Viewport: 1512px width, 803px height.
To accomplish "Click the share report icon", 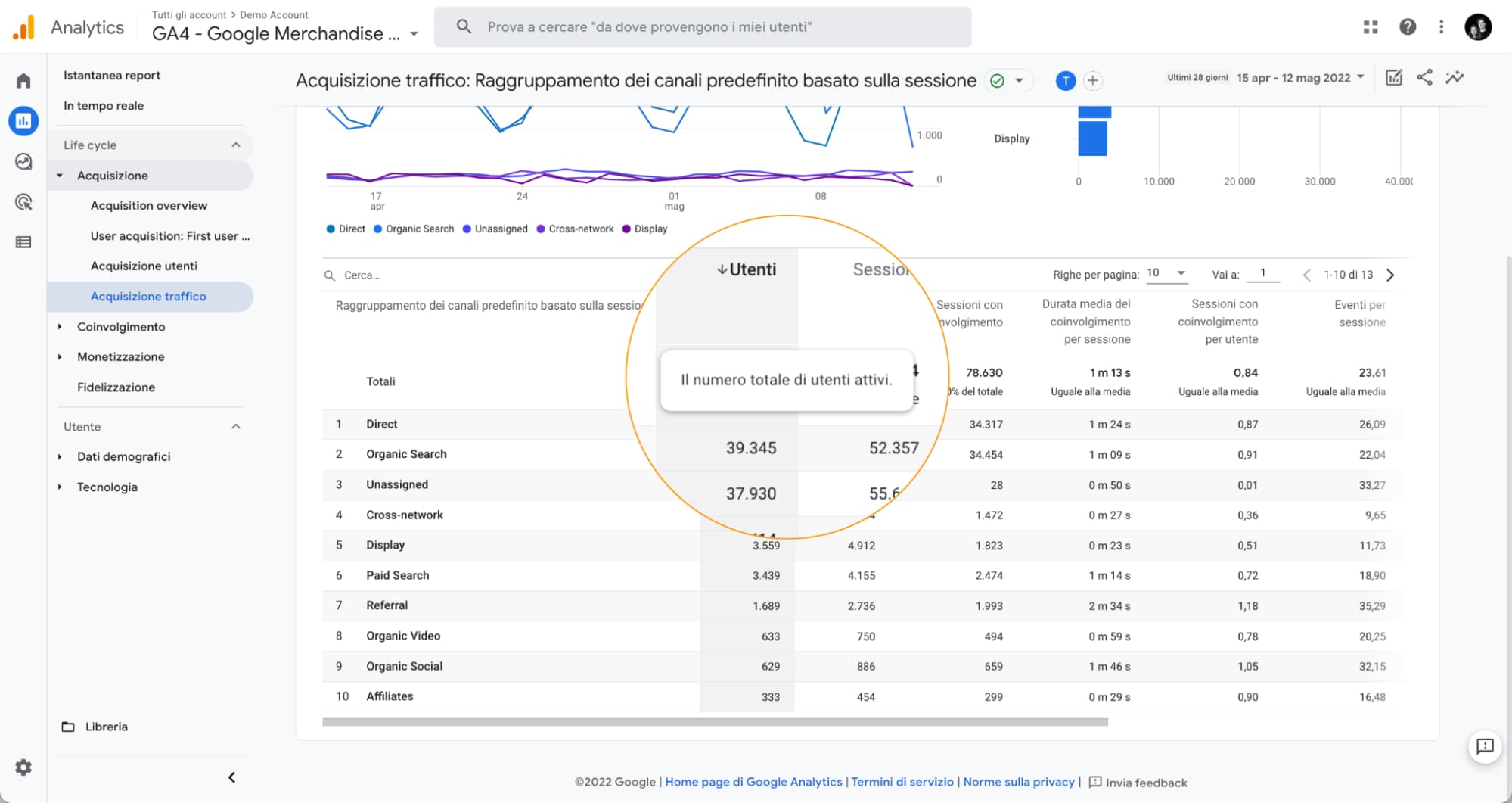I will pos(1424,77).
